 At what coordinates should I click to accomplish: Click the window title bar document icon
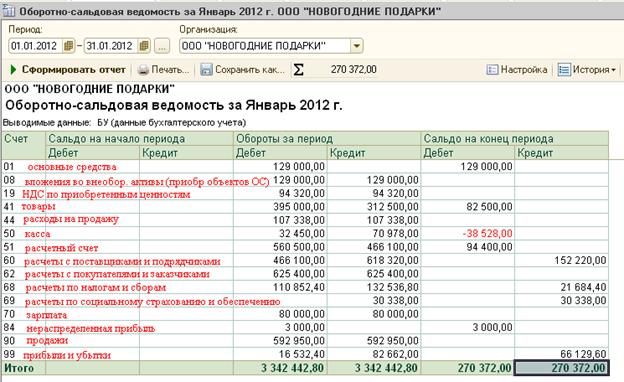pyautogui.click(x=9, y=10)
